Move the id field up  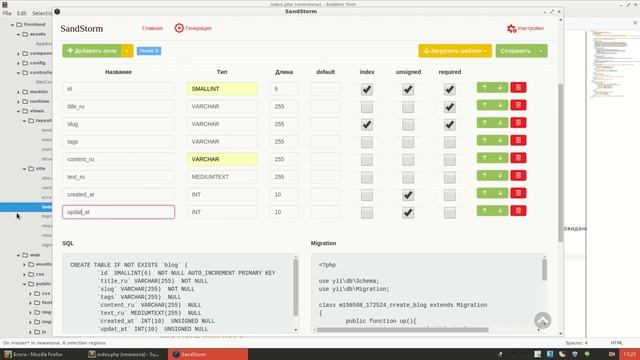(484, 87)
